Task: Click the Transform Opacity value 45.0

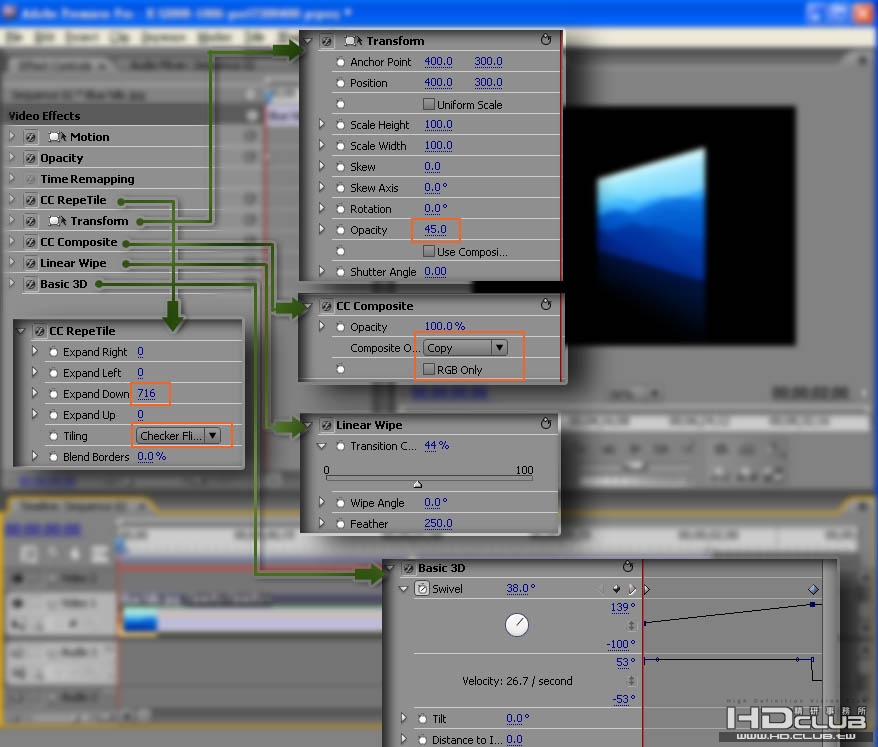Action: click(x=436, y=230)
